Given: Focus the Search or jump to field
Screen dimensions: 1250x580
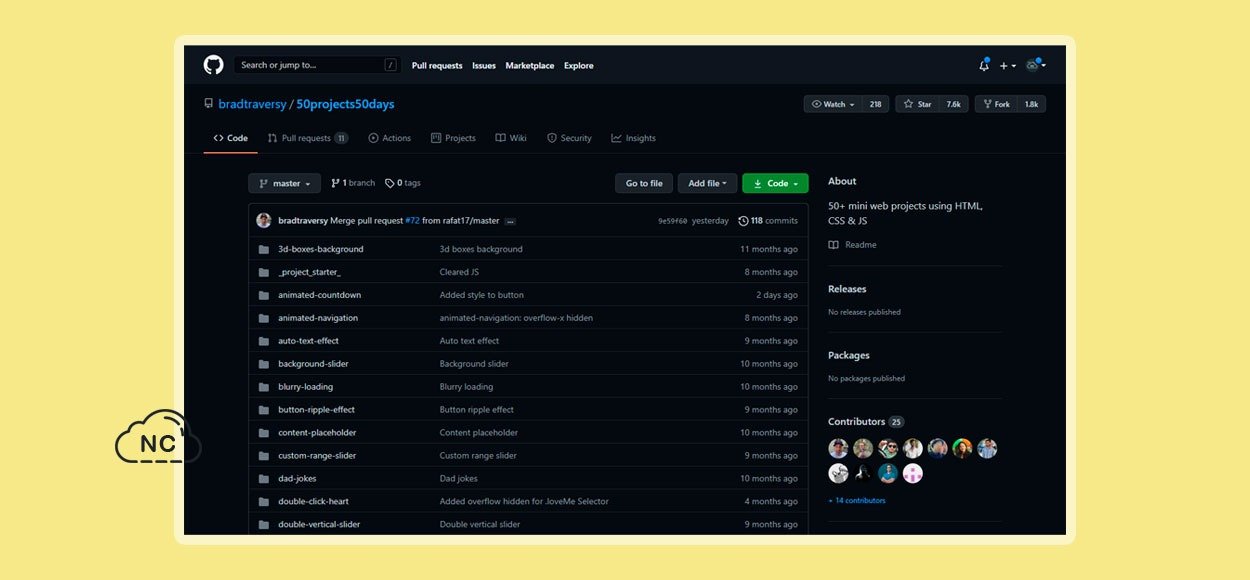Looking at the screenshot, I should pos(317,65).
